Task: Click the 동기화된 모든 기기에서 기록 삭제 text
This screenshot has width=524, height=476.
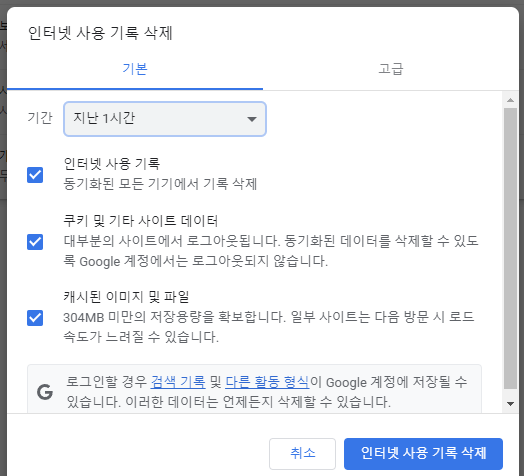Action: [x=160, y=184]
